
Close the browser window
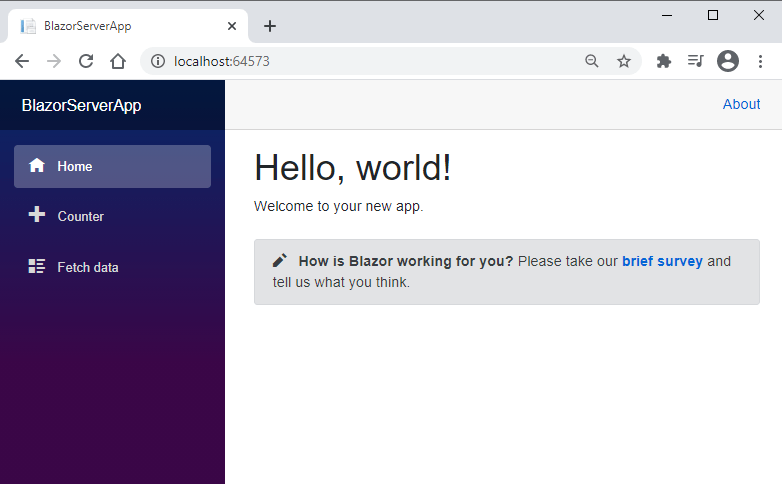click(759, 15)
